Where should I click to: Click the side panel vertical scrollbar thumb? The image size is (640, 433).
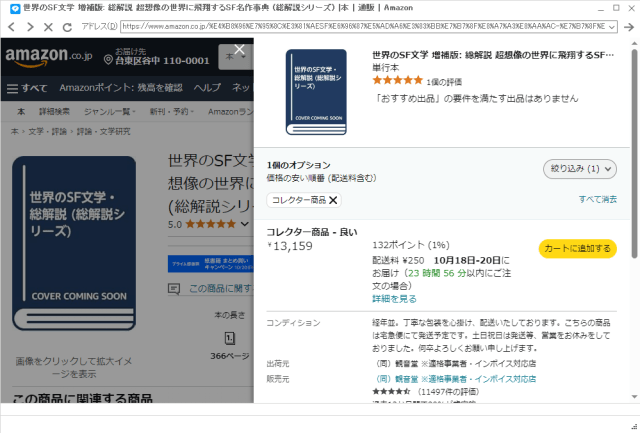(x=634, y=153)
